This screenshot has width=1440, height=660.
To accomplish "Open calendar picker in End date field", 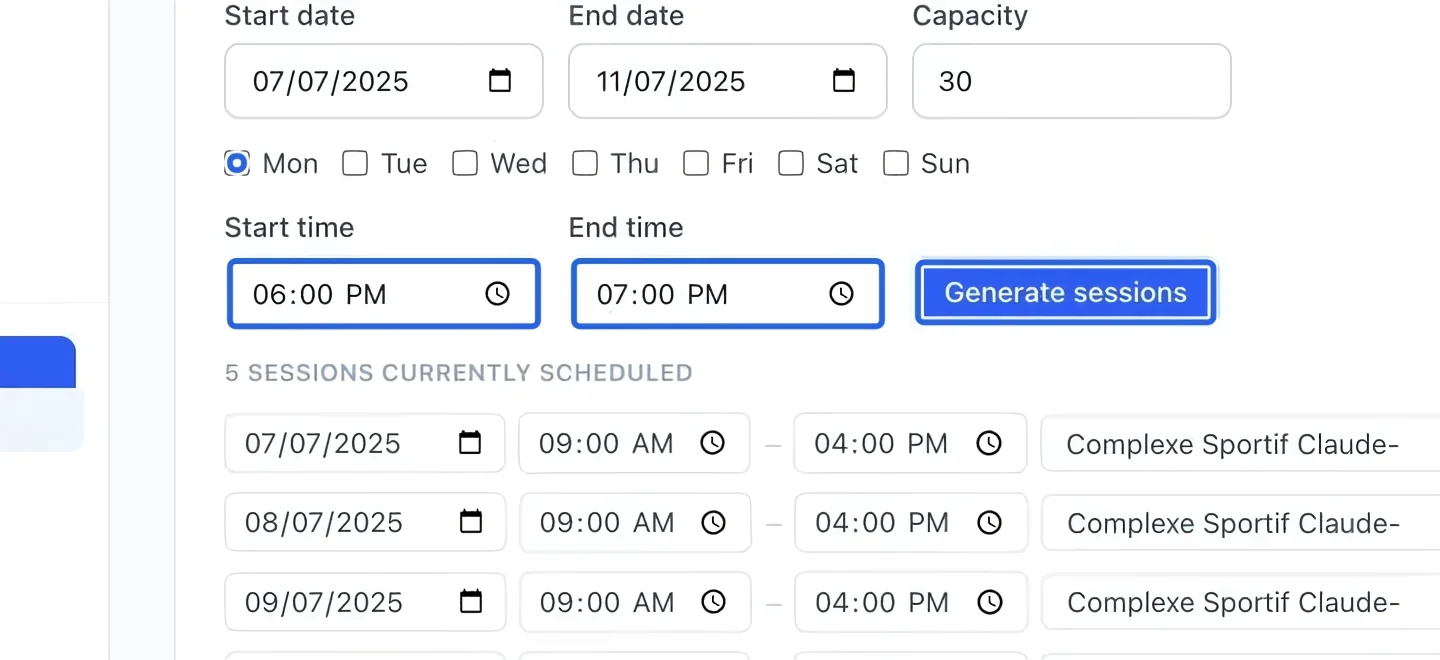I will pos(844,81).
